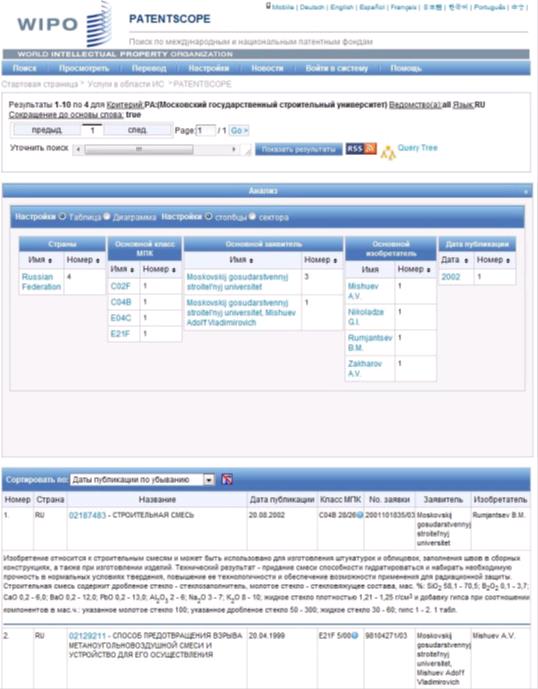Collapse the Анализ panel arrow
The image size is (538, 689).
pos(526,192)
